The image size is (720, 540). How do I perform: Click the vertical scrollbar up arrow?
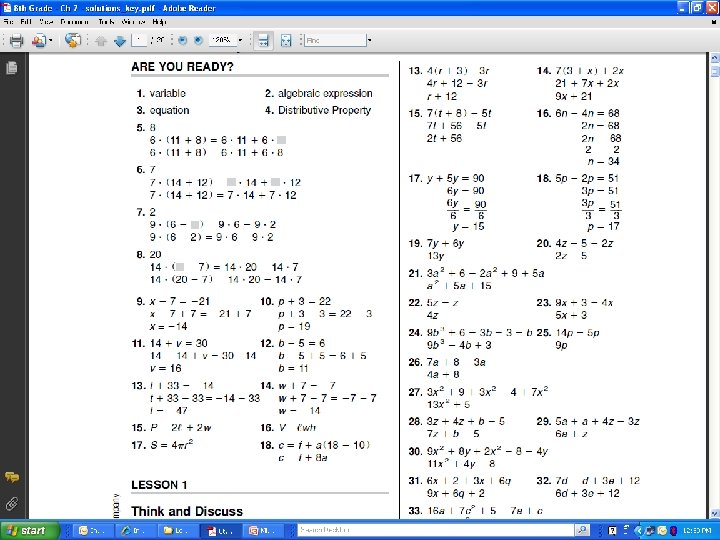pos(715,58)
